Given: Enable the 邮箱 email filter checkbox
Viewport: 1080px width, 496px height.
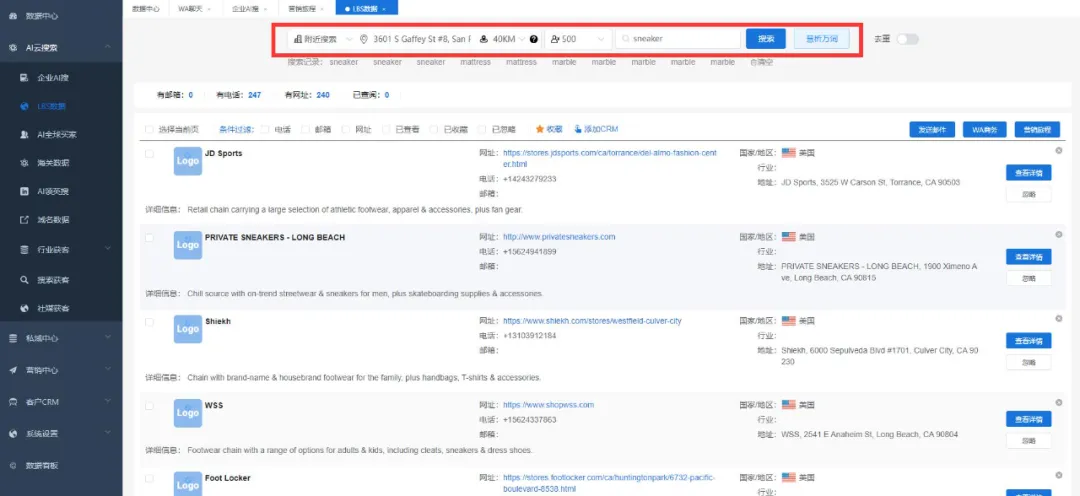Looking at the screenshot, I should tap(306, 129).
